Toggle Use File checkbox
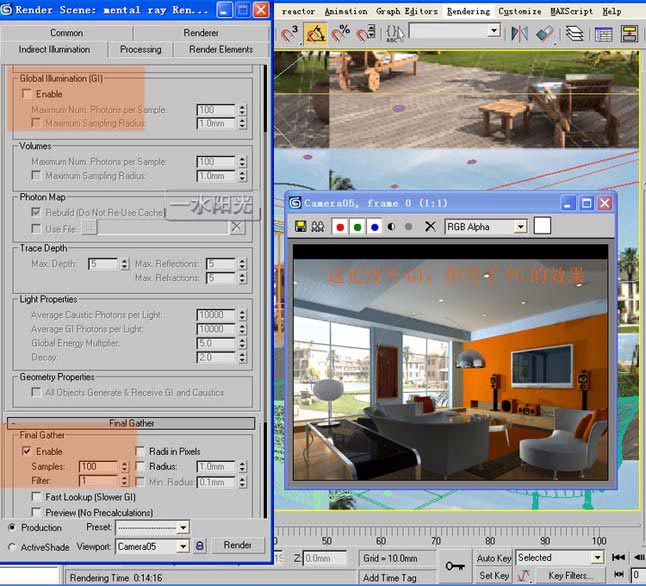This screenshot has width=646, height=586. 36,228
